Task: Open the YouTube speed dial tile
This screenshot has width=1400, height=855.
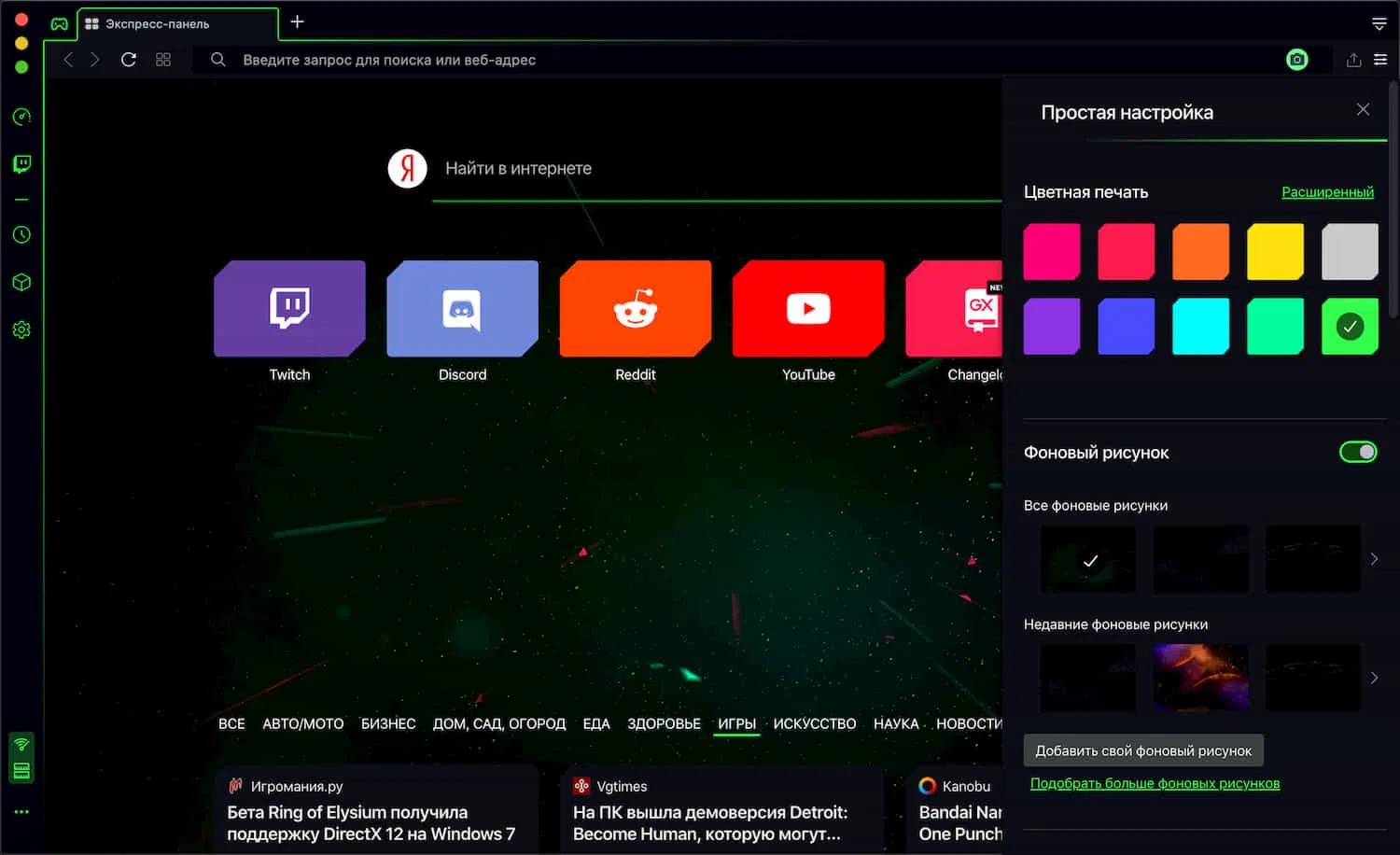Action: (808, 309)
